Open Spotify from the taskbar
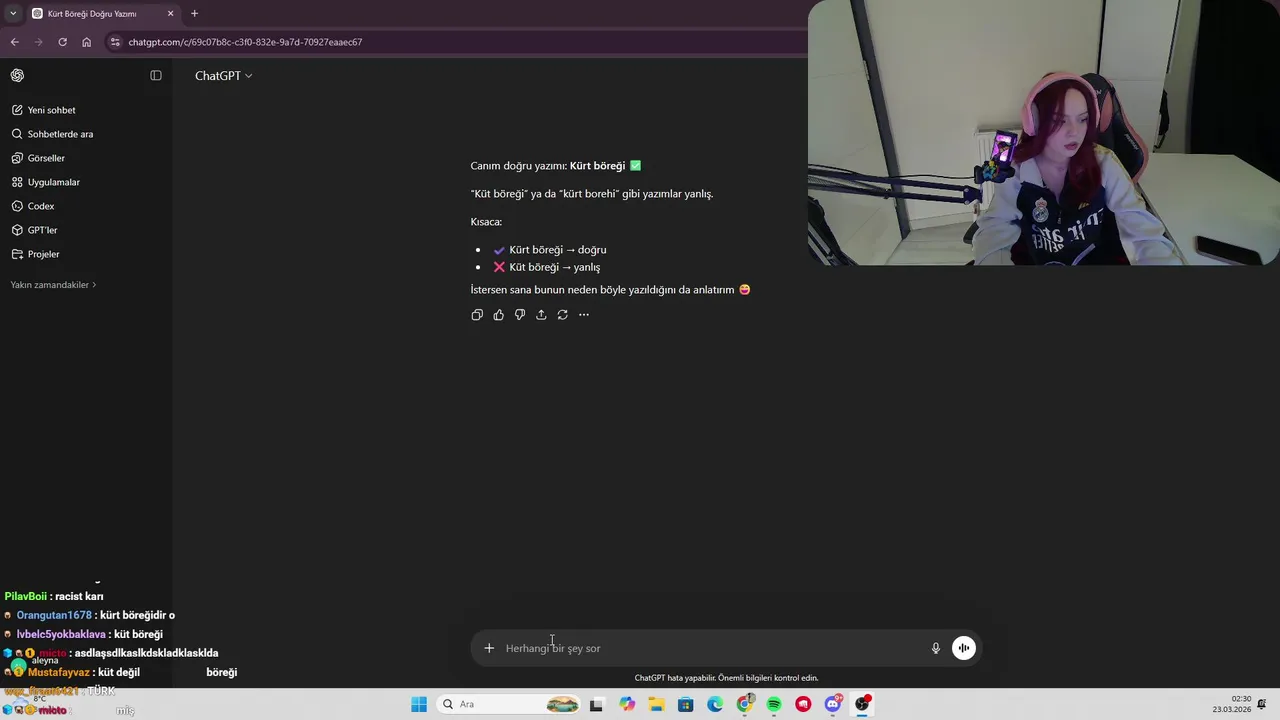Image resolution: width=1280 pixels, height=720 pixels. [x=774, y=705]
